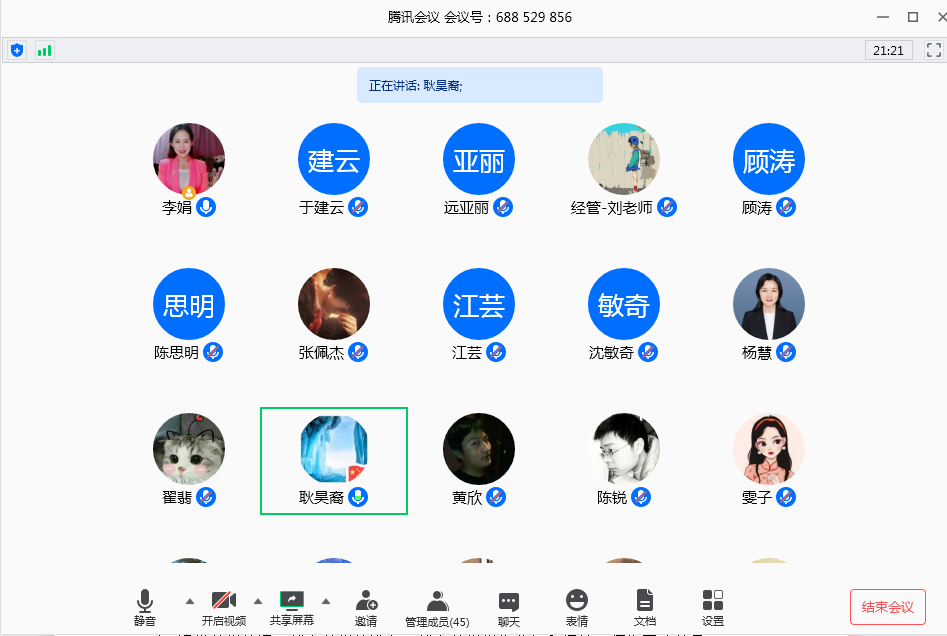Image resolution: width=947 pixels, height=636 pixels.
Task: Enter full screen mode via top-right icon
Action: 933,50
